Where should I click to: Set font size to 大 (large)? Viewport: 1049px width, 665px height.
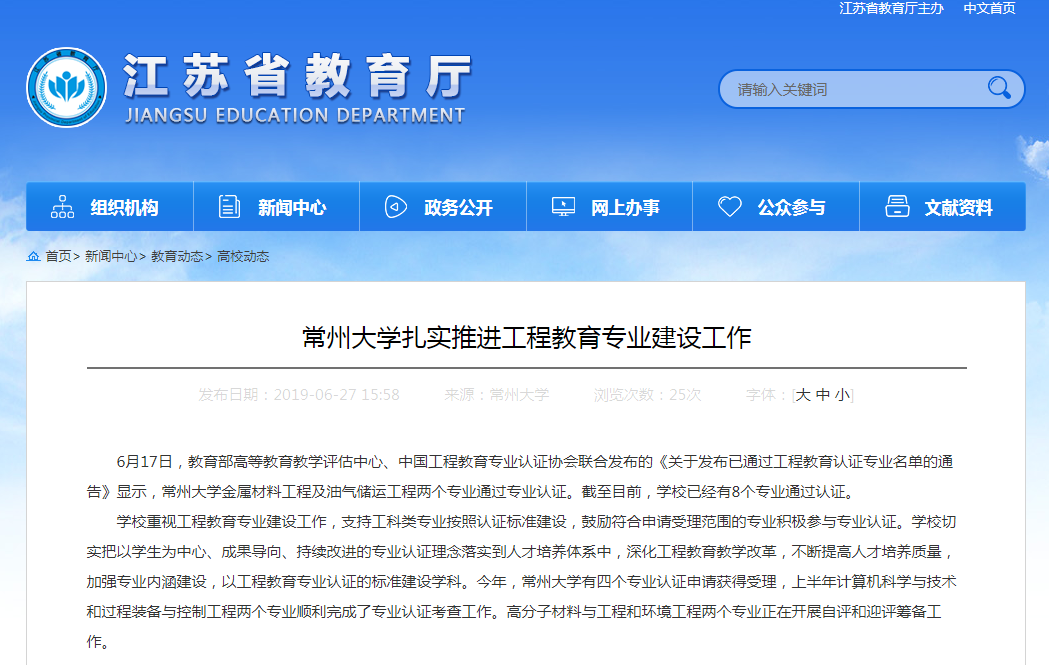[x=802, y=395]
